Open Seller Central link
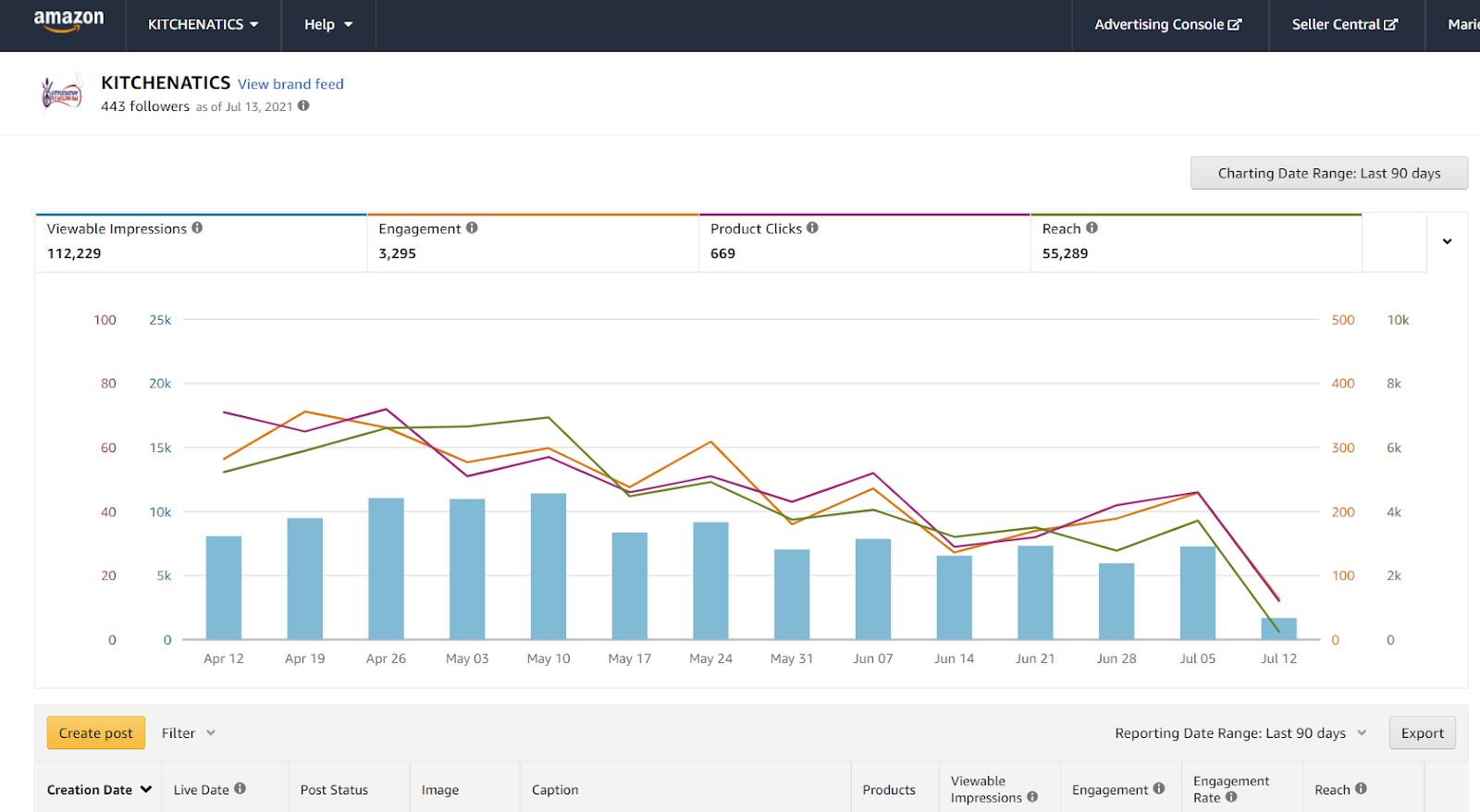This screenshot has width=1480, height=812. tap(1345, 25)
